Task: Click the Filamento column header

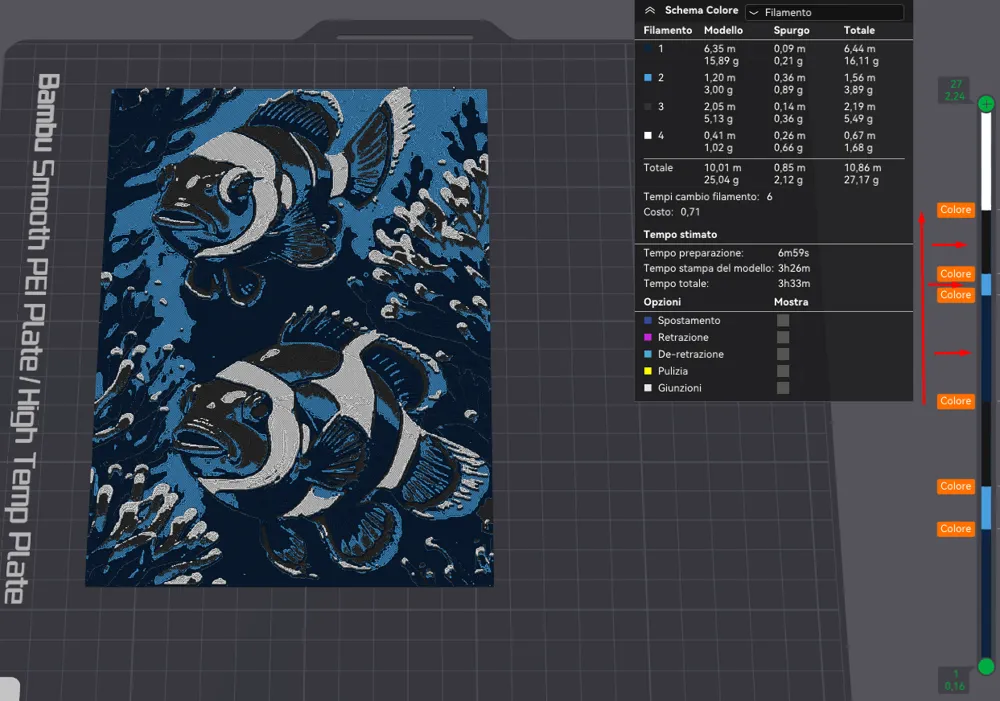Action: pos(667,30)
